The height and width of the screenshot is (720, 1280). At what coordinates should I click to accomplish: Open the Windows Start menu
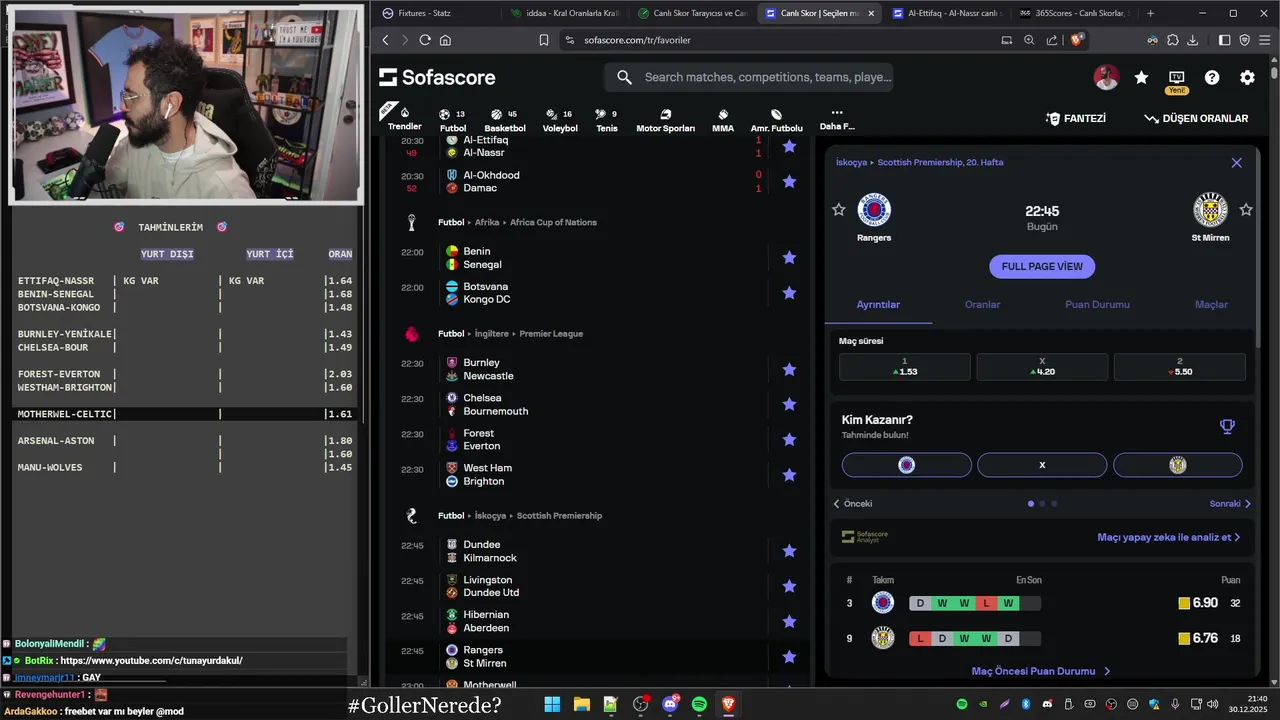pos(552,704)
